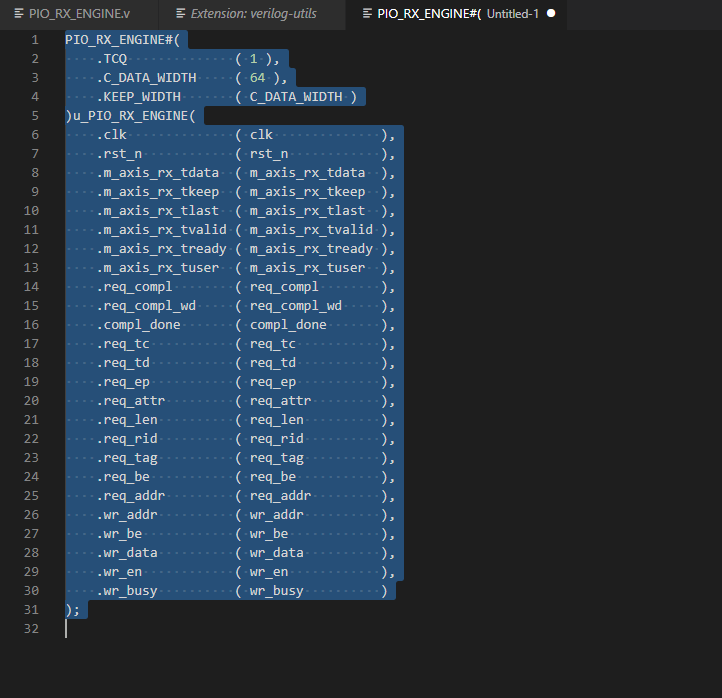Click the m_axis_rx_tvalid signal connection
Screen dimensions: 722x698
click(x=311, y=230)
